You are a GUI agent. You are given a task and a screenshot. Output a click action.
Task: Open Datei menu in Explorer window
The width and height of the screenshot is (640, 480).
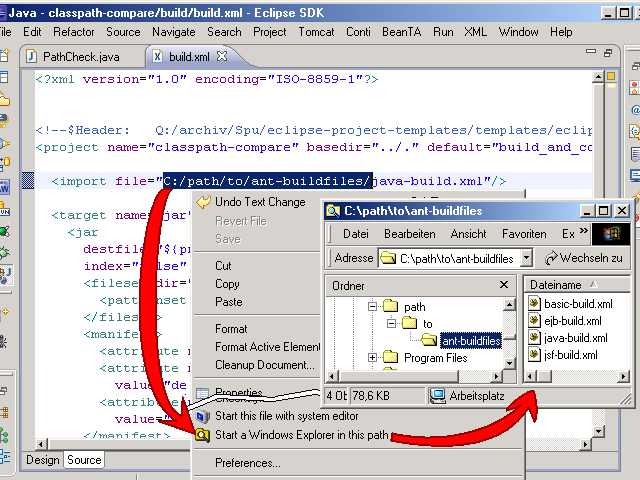[356, 234]
